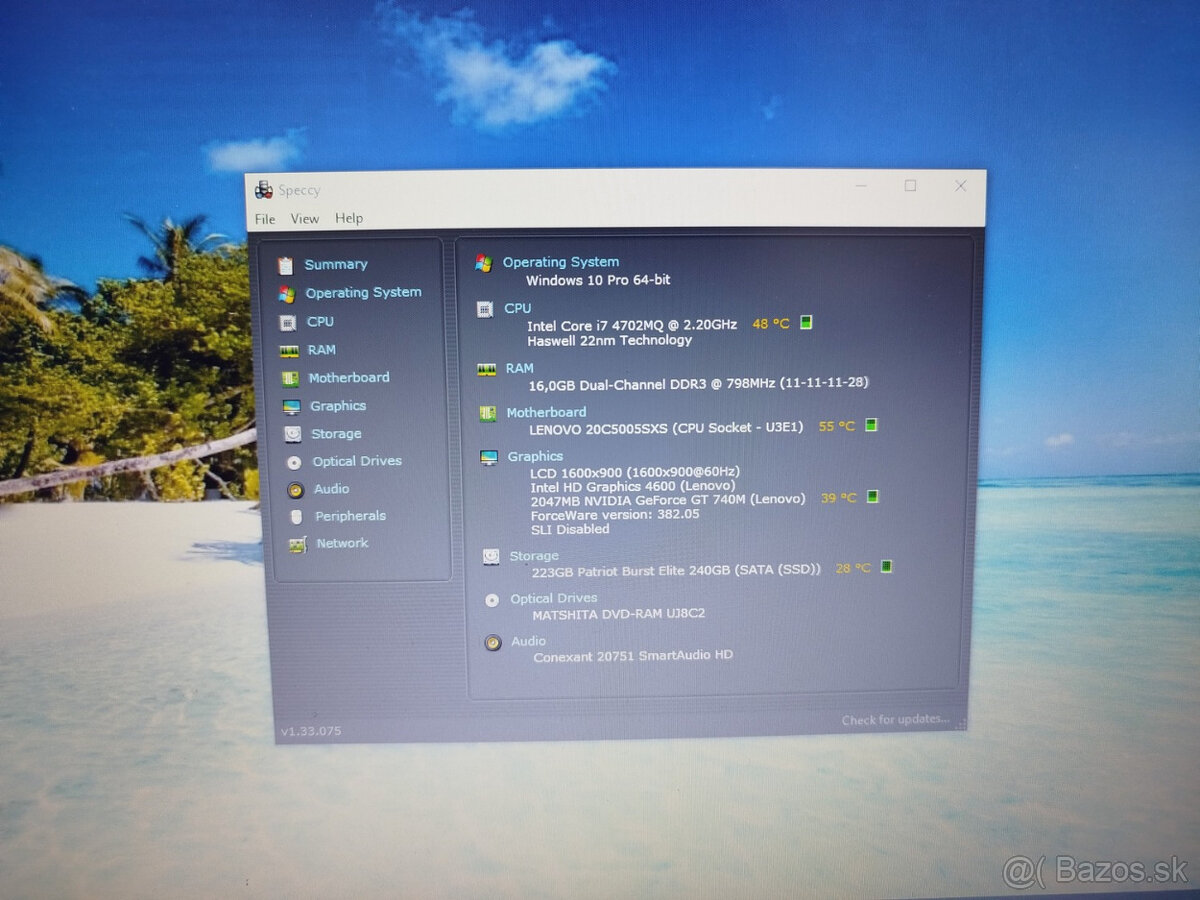Viewport: 1200px width, 900px height.
Task: Click the Speccy logo in the title bar
Action: [265, 189]
